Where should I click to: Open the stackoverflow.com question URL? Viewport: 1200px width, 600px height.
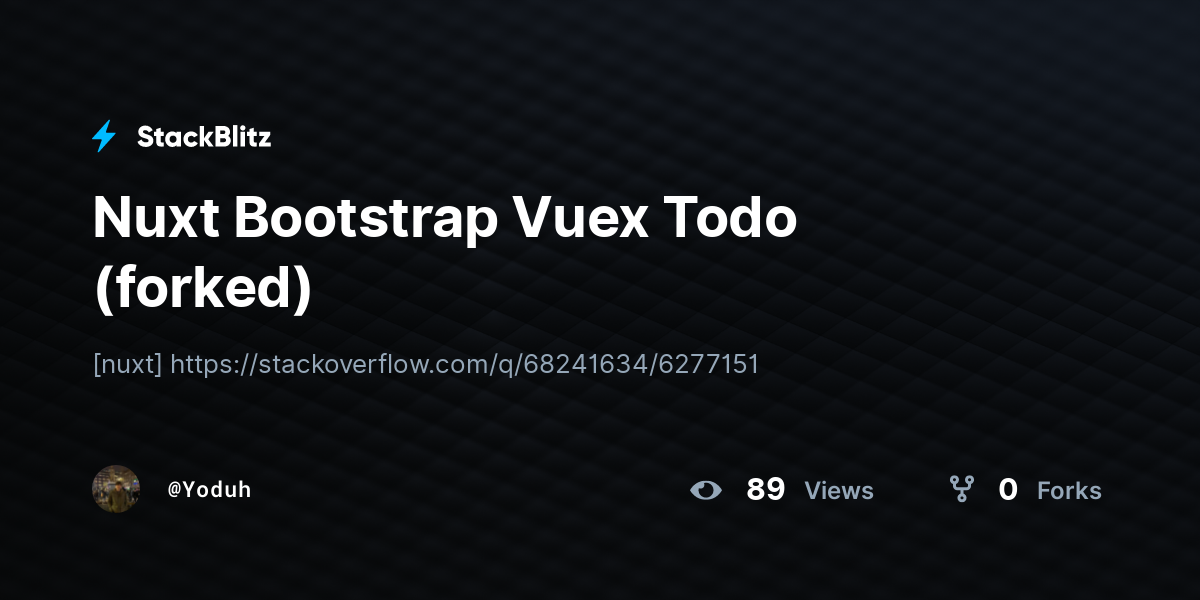point(464,364)
